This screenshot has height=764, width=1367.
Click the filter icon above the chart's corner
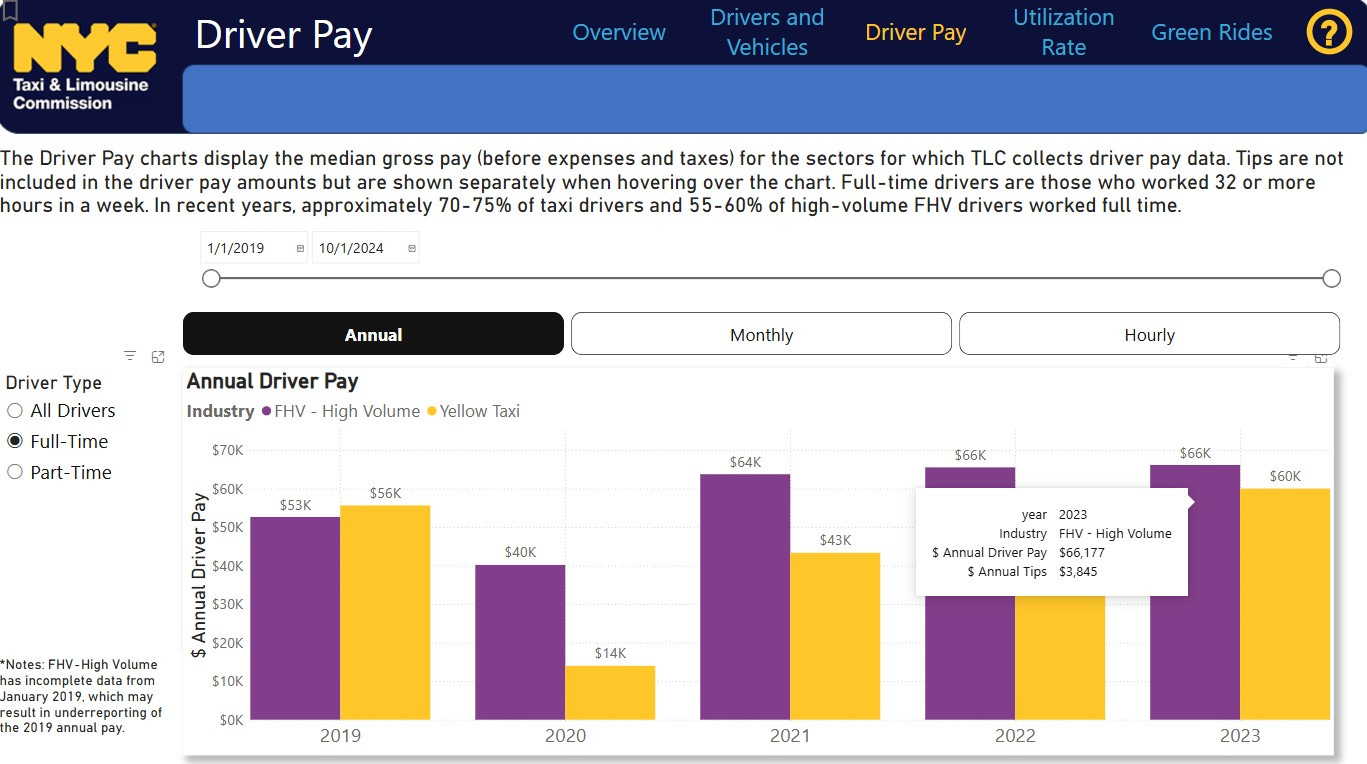pyautogui.click(x=1292, y=357)
